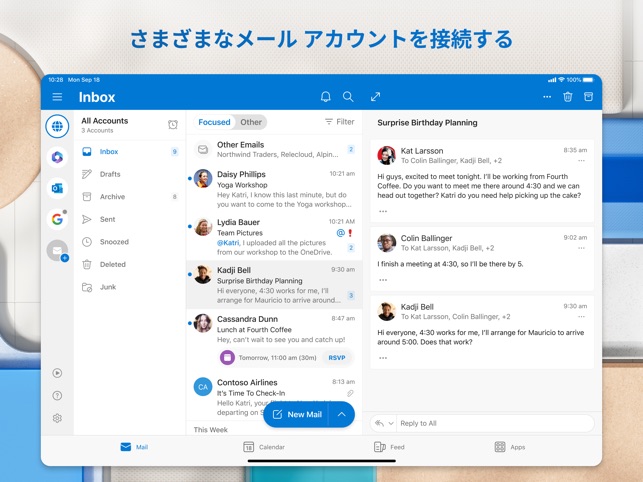Select the All Accounts globe icon
643x482 pixels.
(x=57, y=126)
